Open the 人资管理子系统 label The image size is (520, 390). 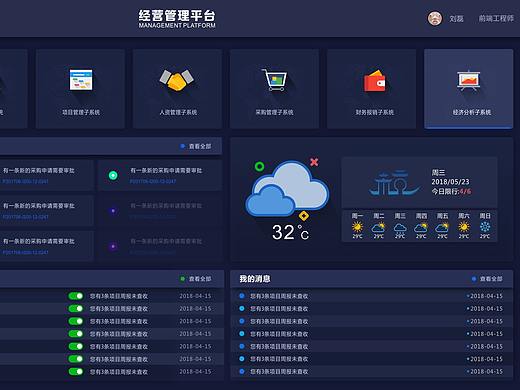pyautogui.click(x=178, y=112)
